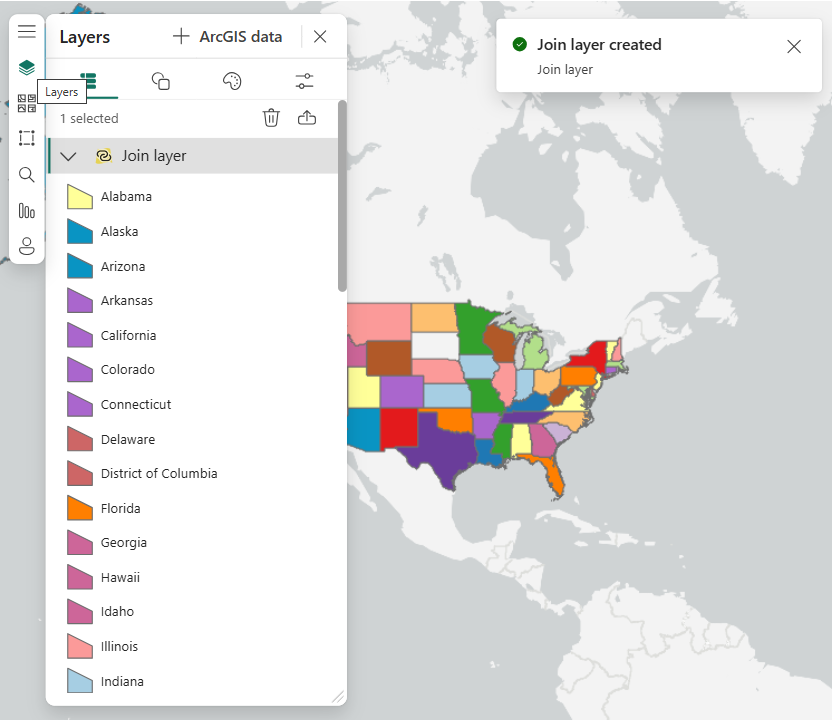Open the layer settings sliders tab
The height and width of the screenshot is (720, 832).
click(x=305, y=81)
